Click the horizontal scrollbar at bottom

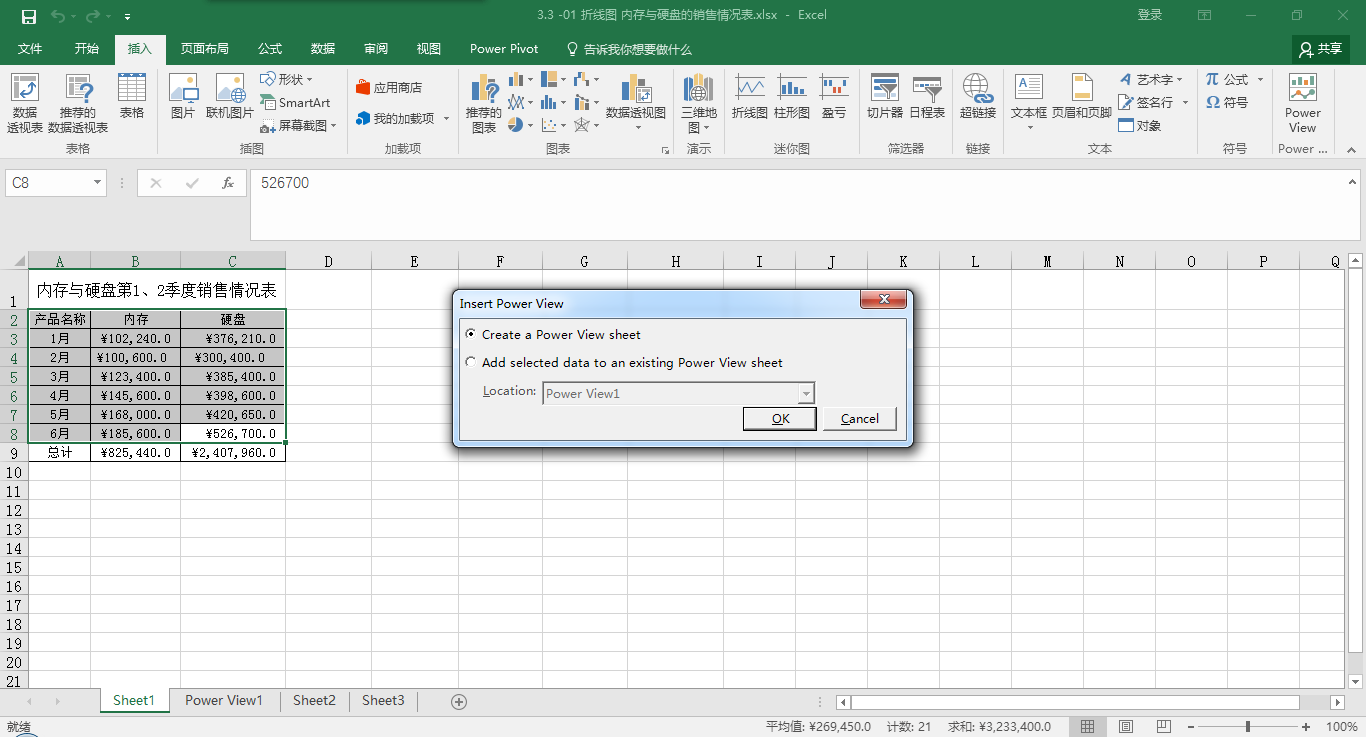[1075, 702]
